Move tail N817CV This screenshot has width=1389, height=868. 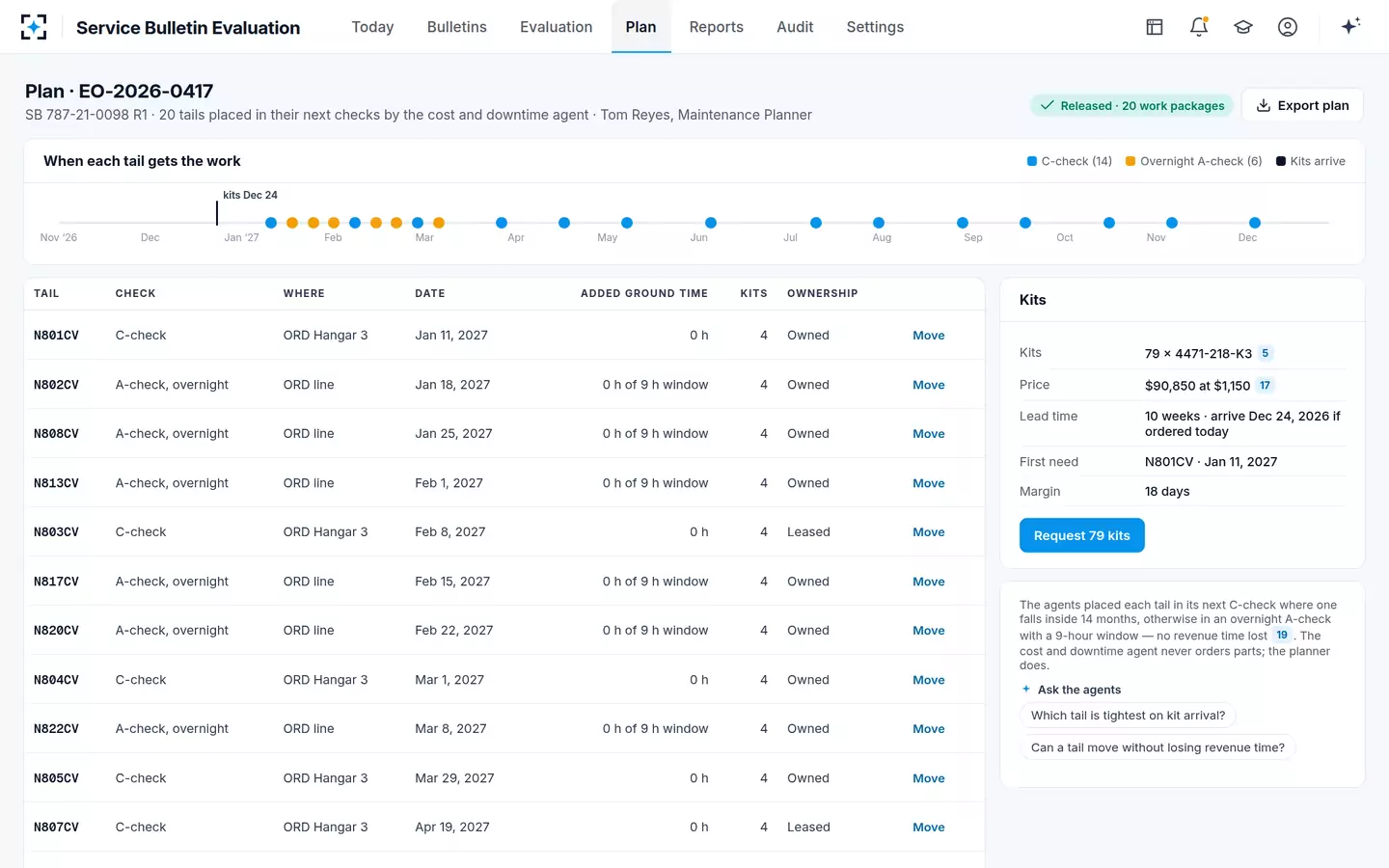[929, 582]
